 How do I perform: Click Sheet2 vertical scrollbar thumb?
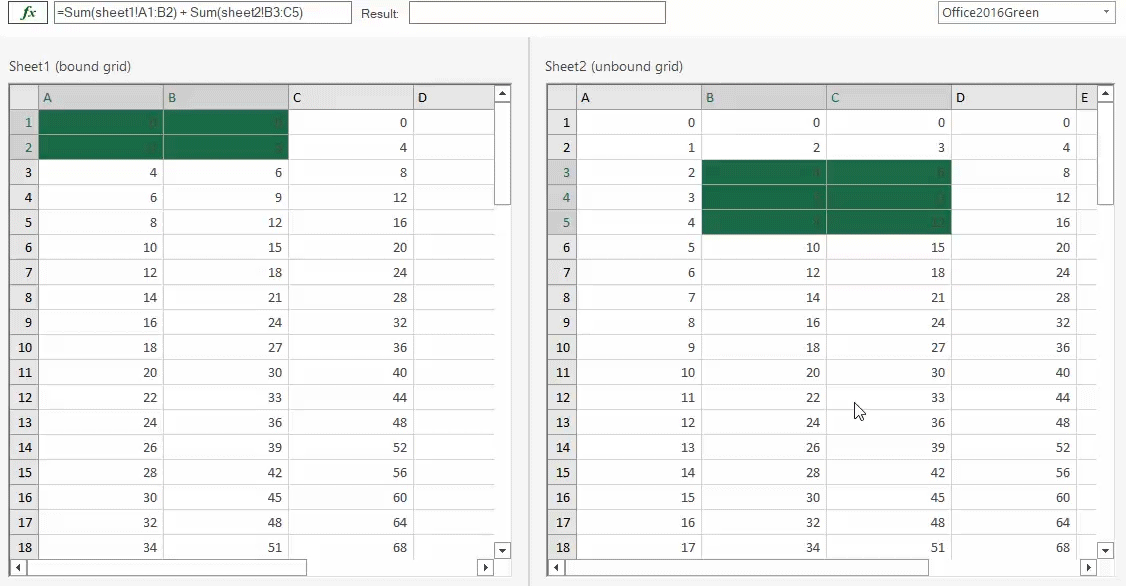[1107, 154]
